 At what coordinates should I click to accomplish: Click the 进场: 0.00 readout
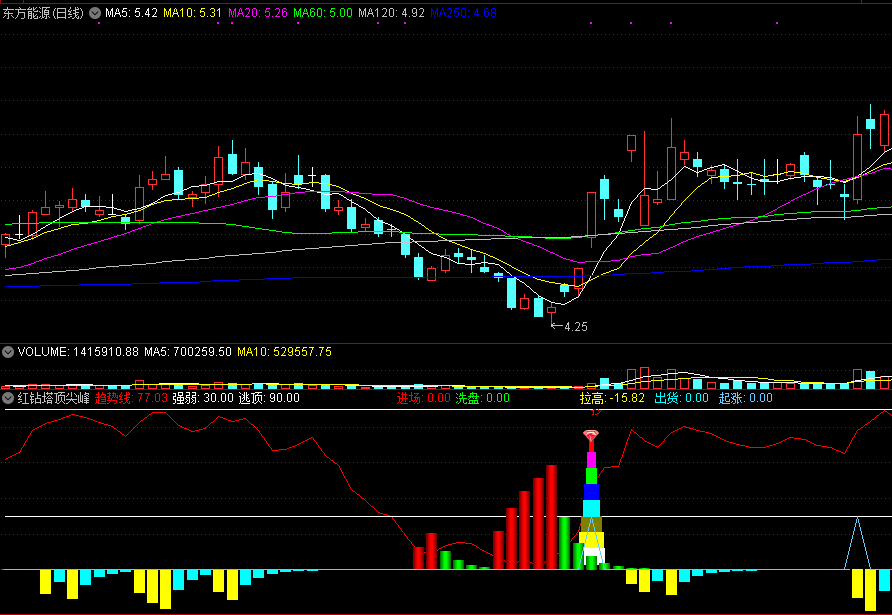424,398
